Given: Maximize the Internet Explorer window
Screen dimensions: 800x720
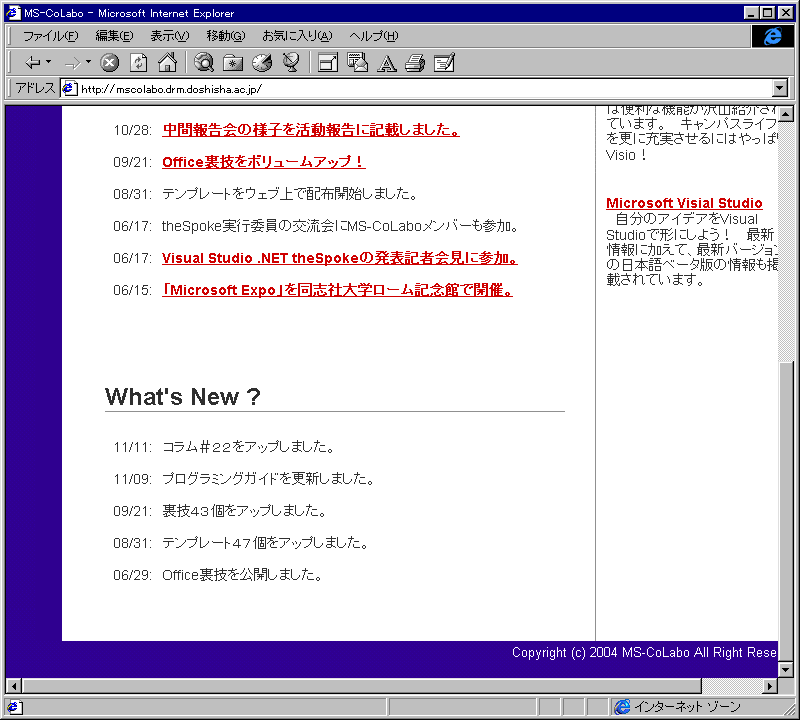Looking at the screenshot, I should [767, 13].
